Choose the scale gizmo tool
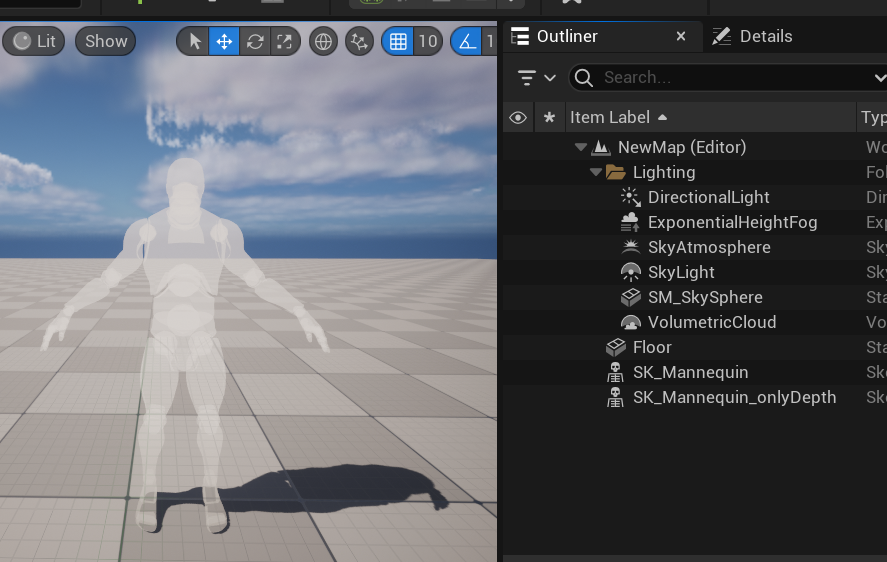This screenshot has height=562, width=887. (x=285, y=41)
